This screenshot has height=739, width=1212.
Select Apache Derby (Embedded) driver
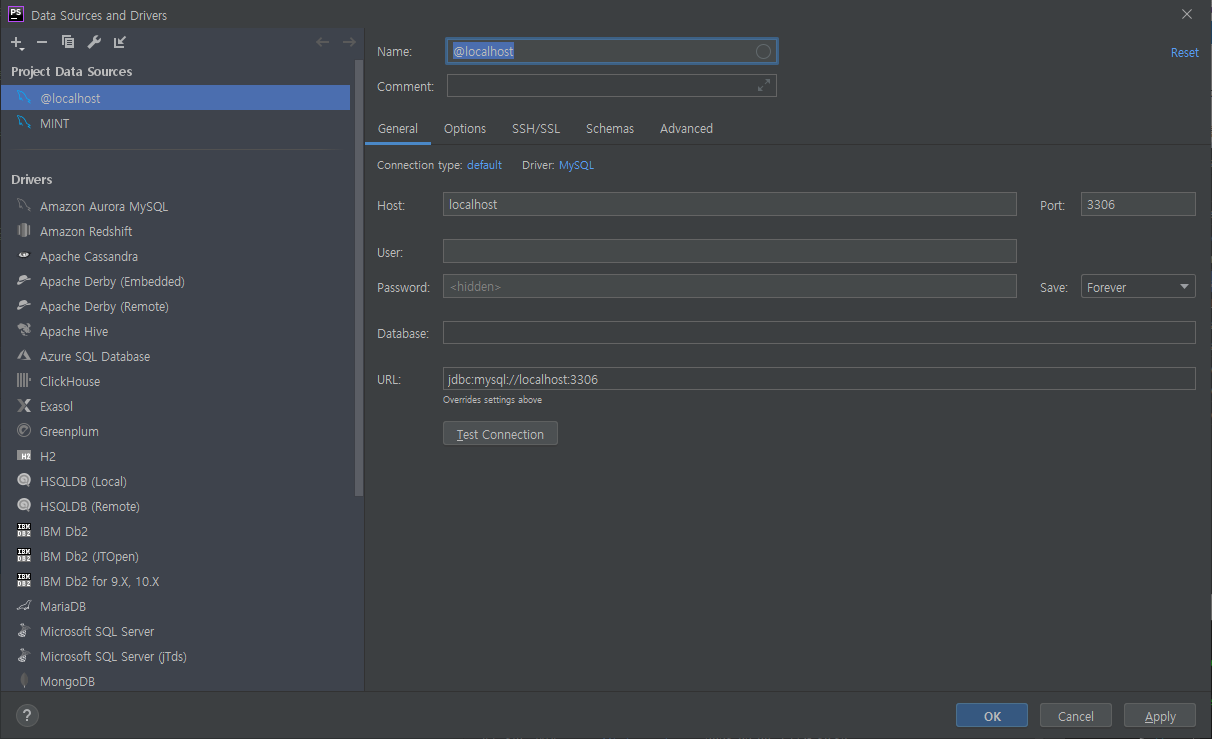175,281
